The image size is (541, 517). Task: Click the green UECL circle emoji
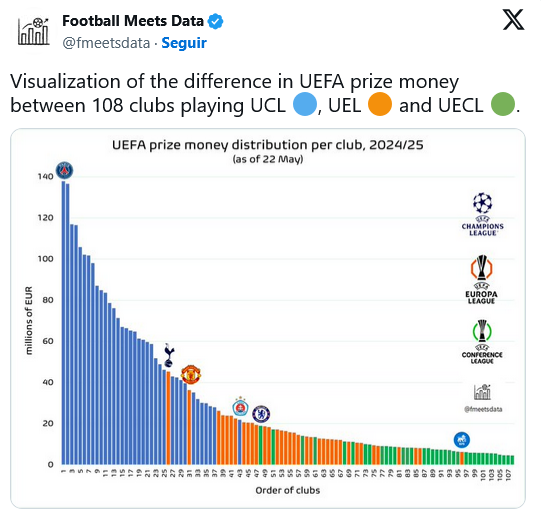click(x=503, y=104)
